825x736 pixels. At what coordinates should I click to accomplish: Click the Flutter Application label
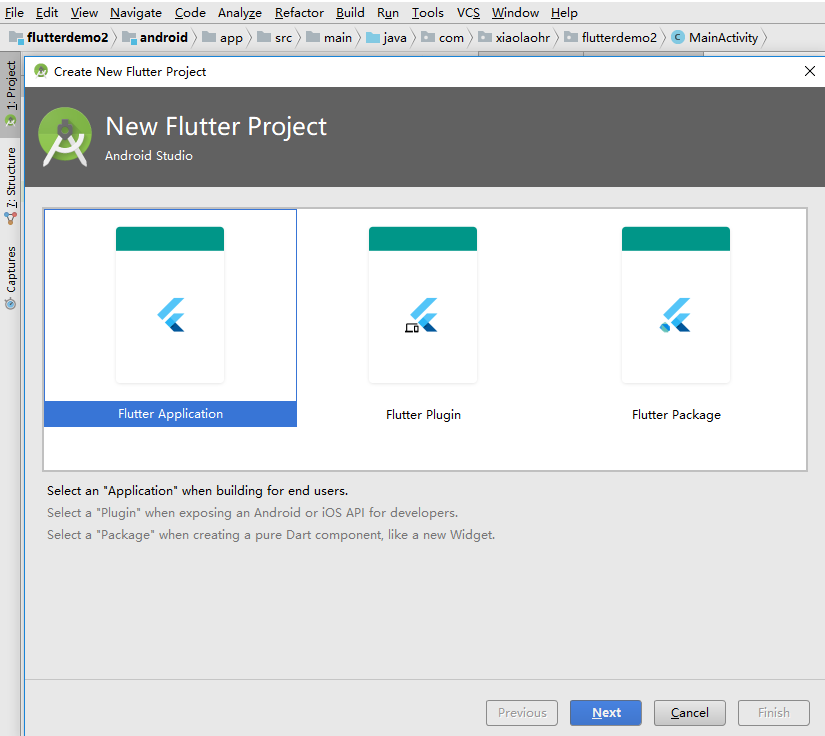(x=170, y=414)
